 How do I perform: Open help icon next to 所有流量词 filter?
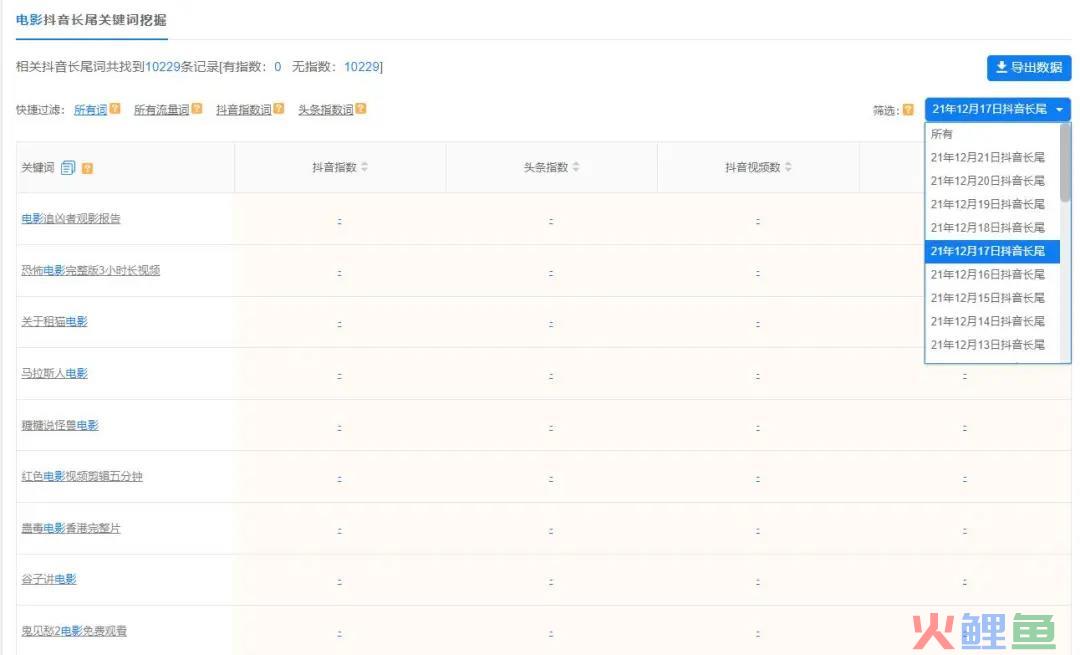pos(197,109)
